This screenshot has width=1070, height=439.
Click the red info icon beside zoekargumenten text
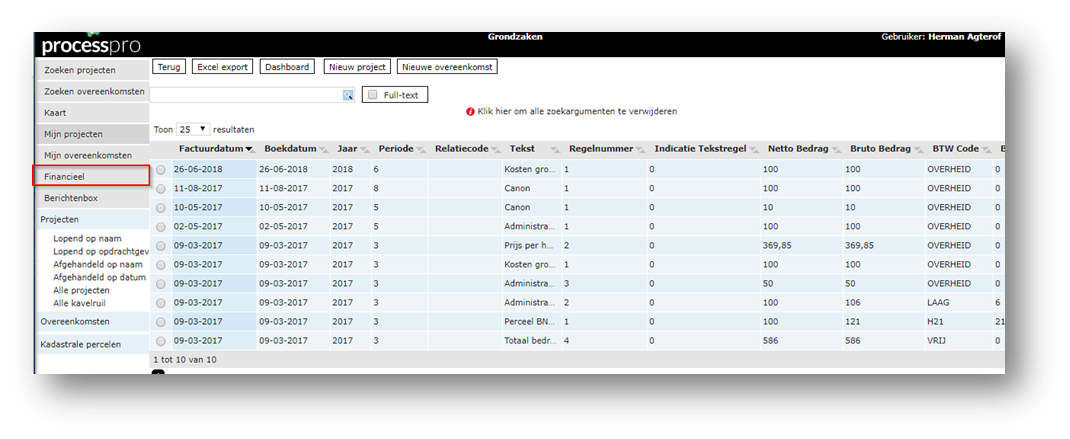(470, 112)
